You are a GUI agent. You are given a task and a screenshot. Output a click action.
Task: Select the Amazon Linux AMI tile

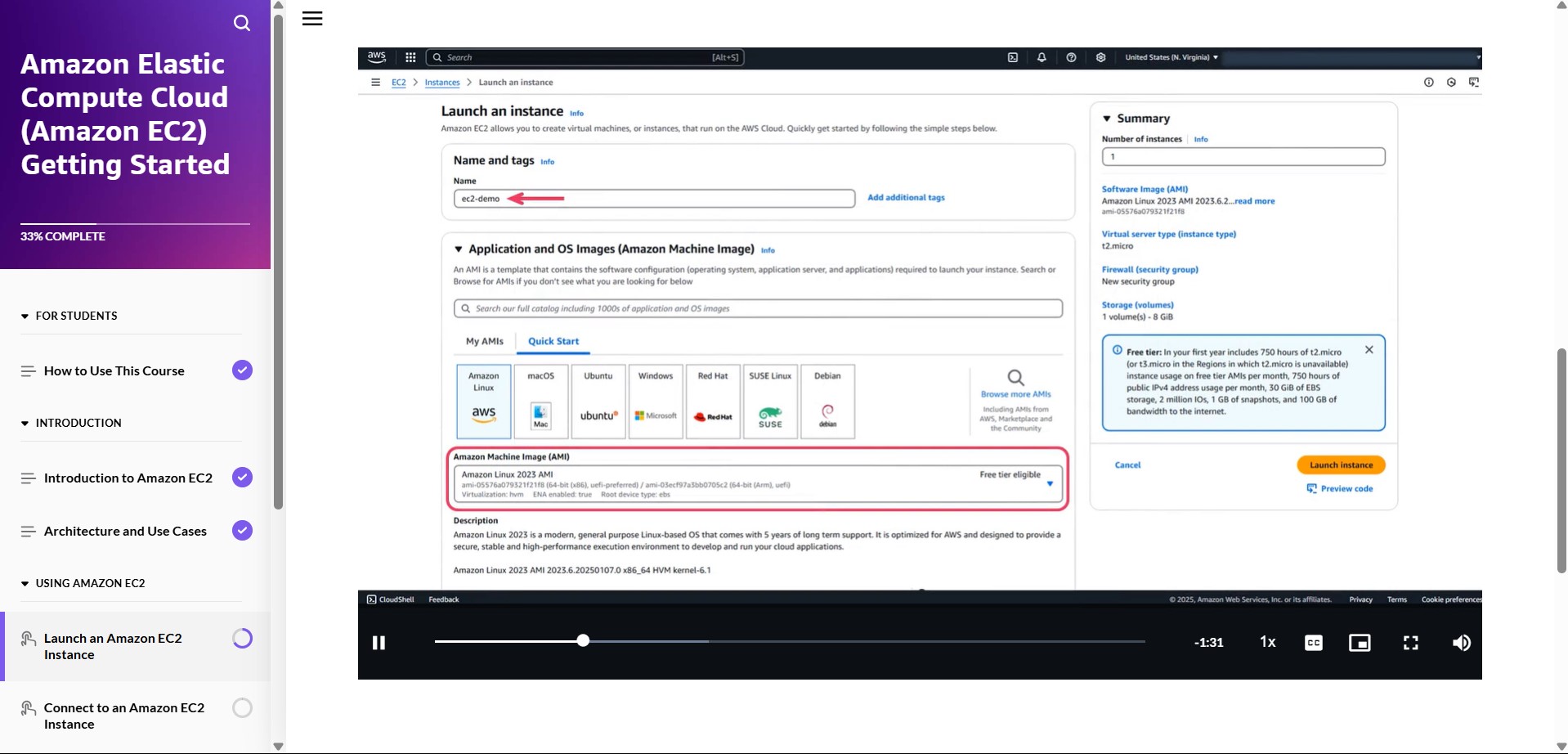(x=484, y=402)
